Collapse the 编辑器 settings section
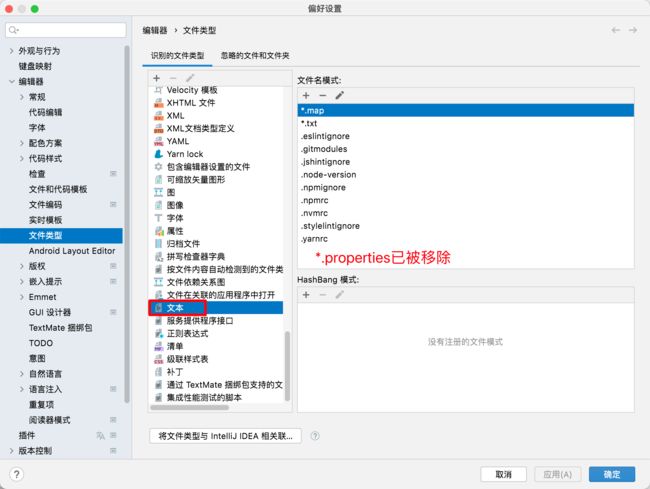 tap(12, 81)
